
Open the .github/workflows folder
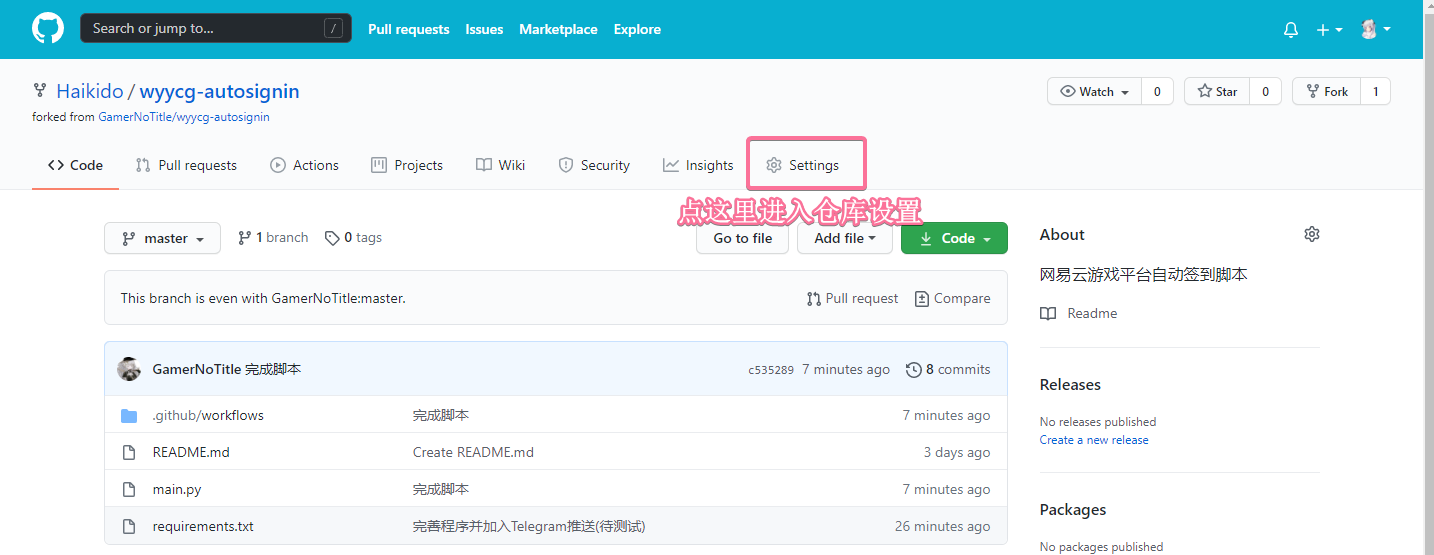coord(208,415)
